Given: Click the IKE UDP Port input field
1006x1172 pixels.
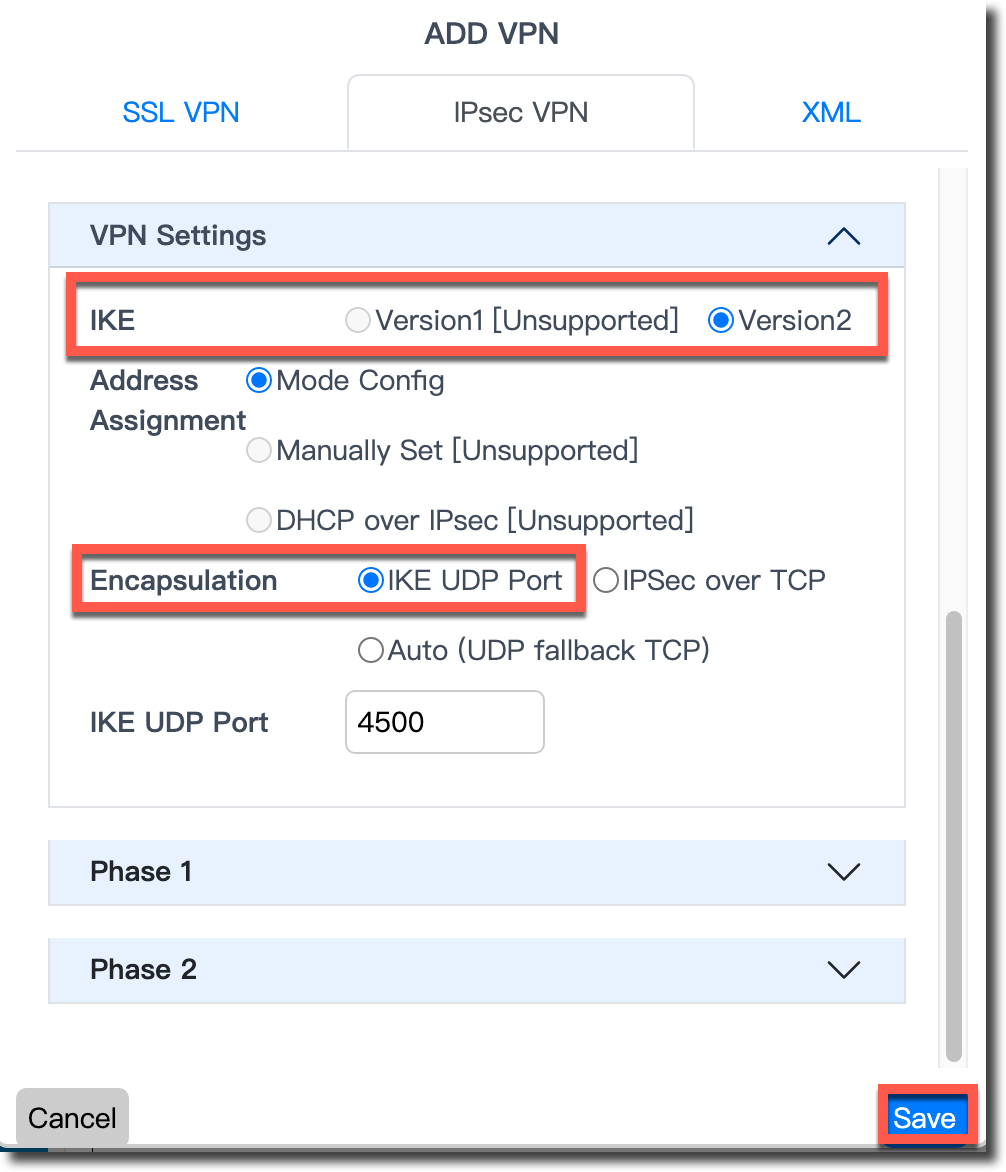Looking at the screenshot, I should (444, 722).
